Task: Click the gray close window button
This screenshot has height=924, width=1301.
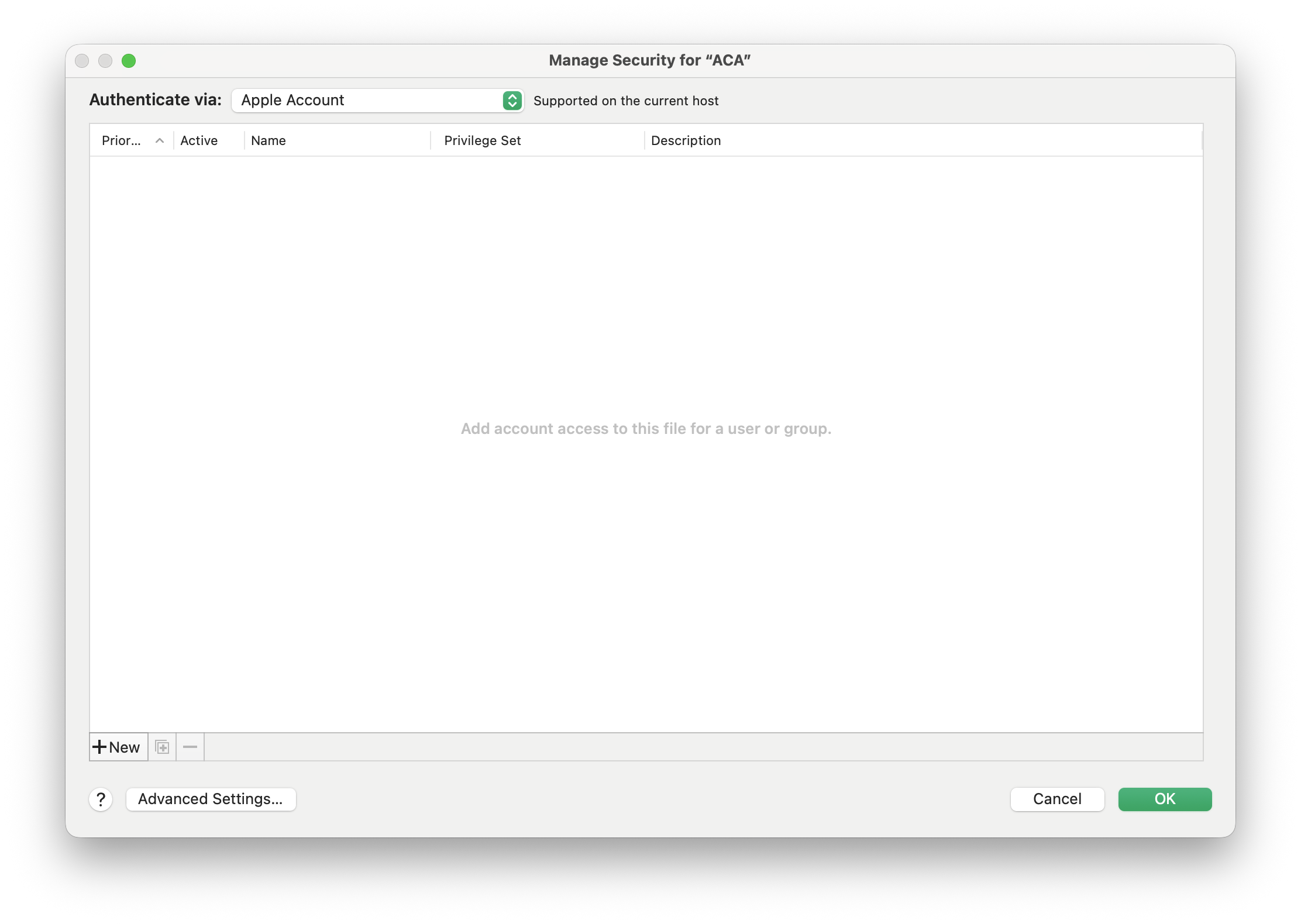Action: [82, 61]
